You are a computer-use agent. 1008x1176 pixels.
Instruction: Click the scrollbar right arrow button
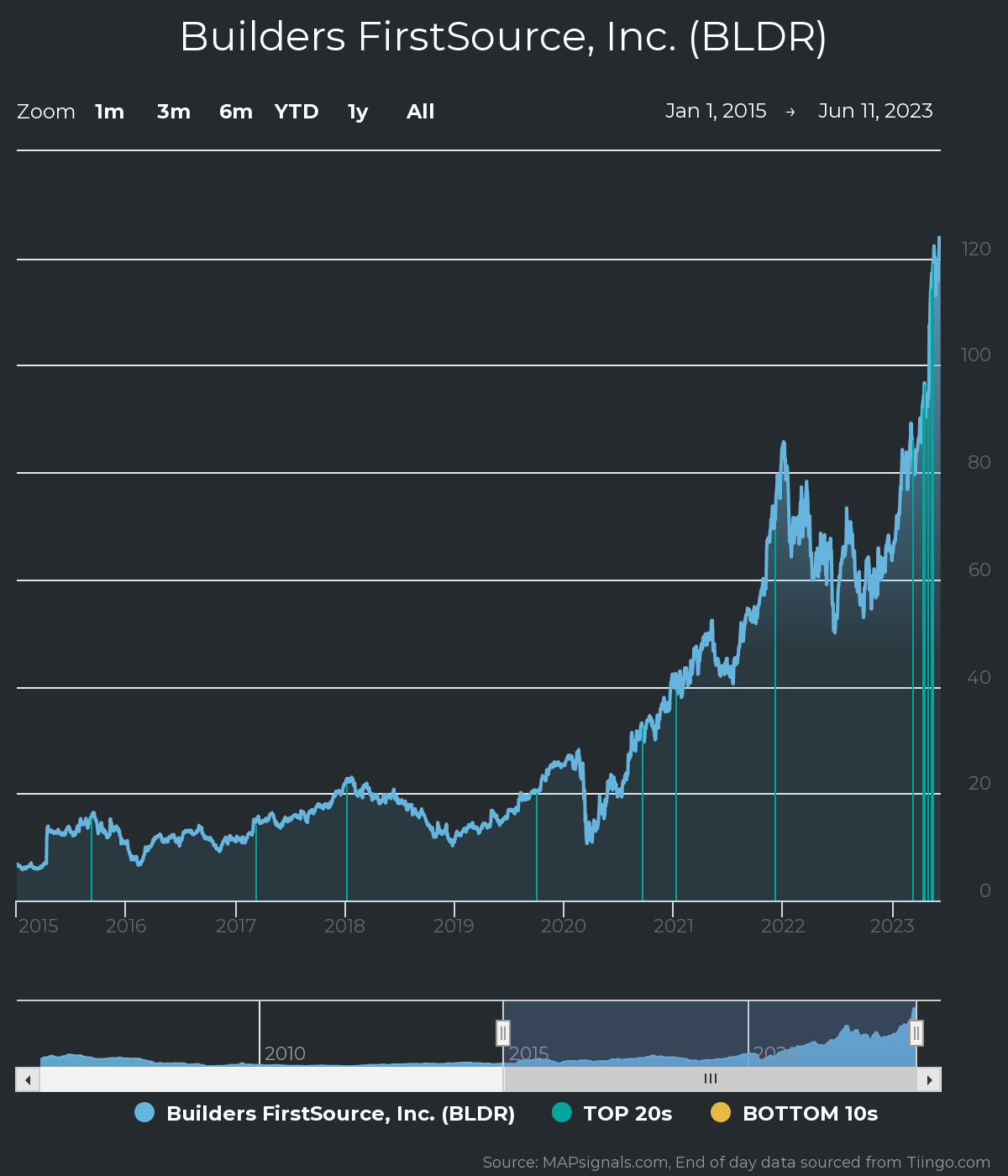[929, 1079]
